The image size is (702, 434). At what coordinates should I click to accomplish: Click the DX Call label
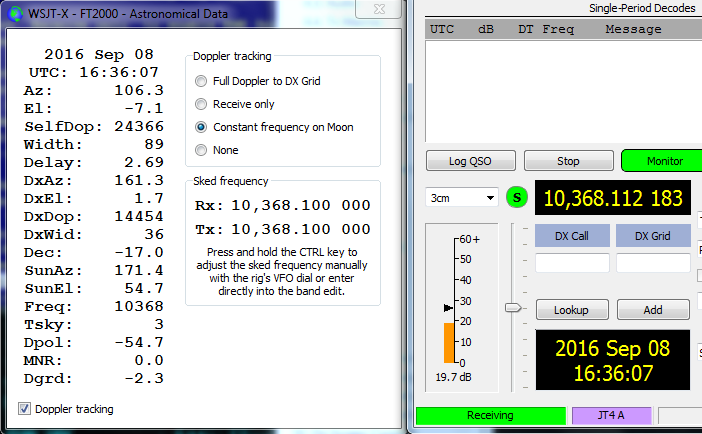(x=572, y=236)
